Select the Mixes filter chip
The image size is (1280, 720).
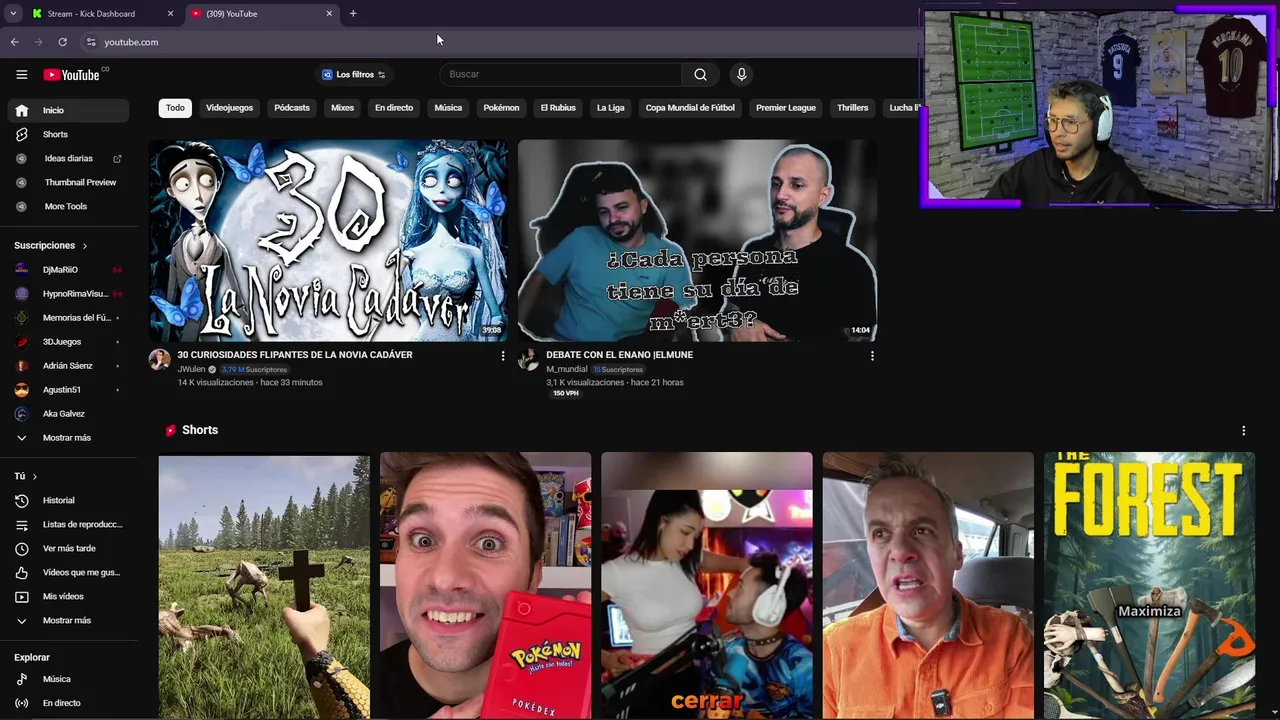342,108
